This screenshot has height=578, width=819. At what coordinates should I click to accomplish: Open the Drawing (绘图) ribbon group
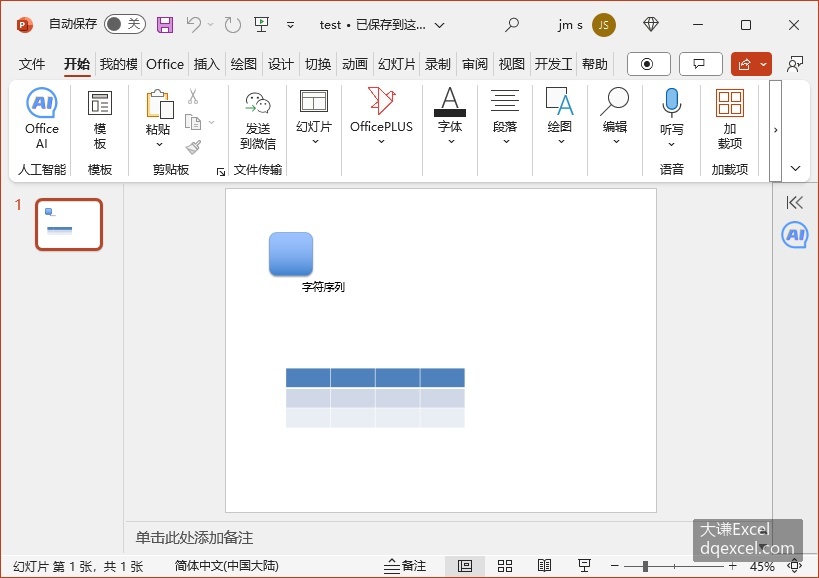[x=559, y=116]
